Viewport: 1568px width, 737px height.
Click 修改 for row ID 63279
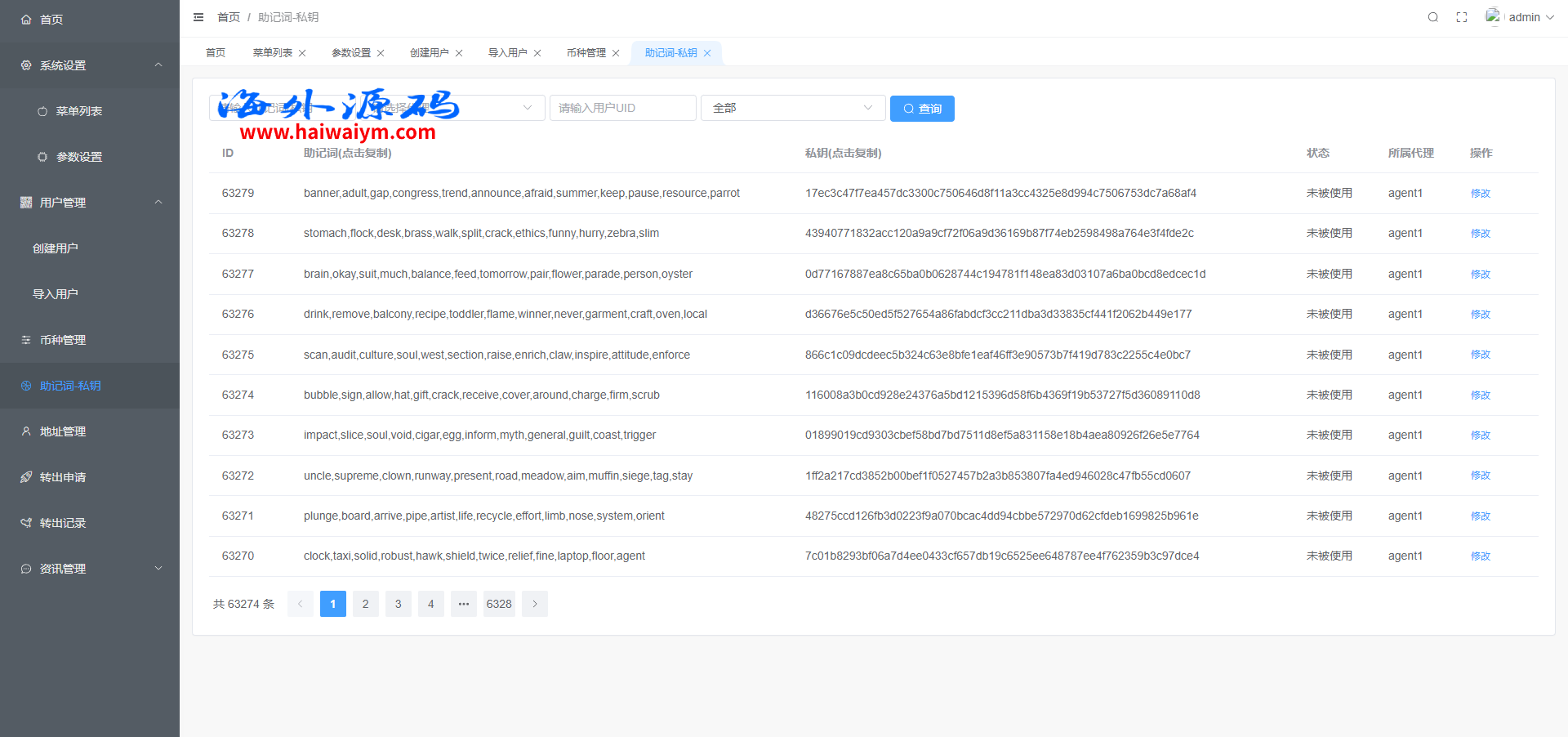click(1480, 194)
